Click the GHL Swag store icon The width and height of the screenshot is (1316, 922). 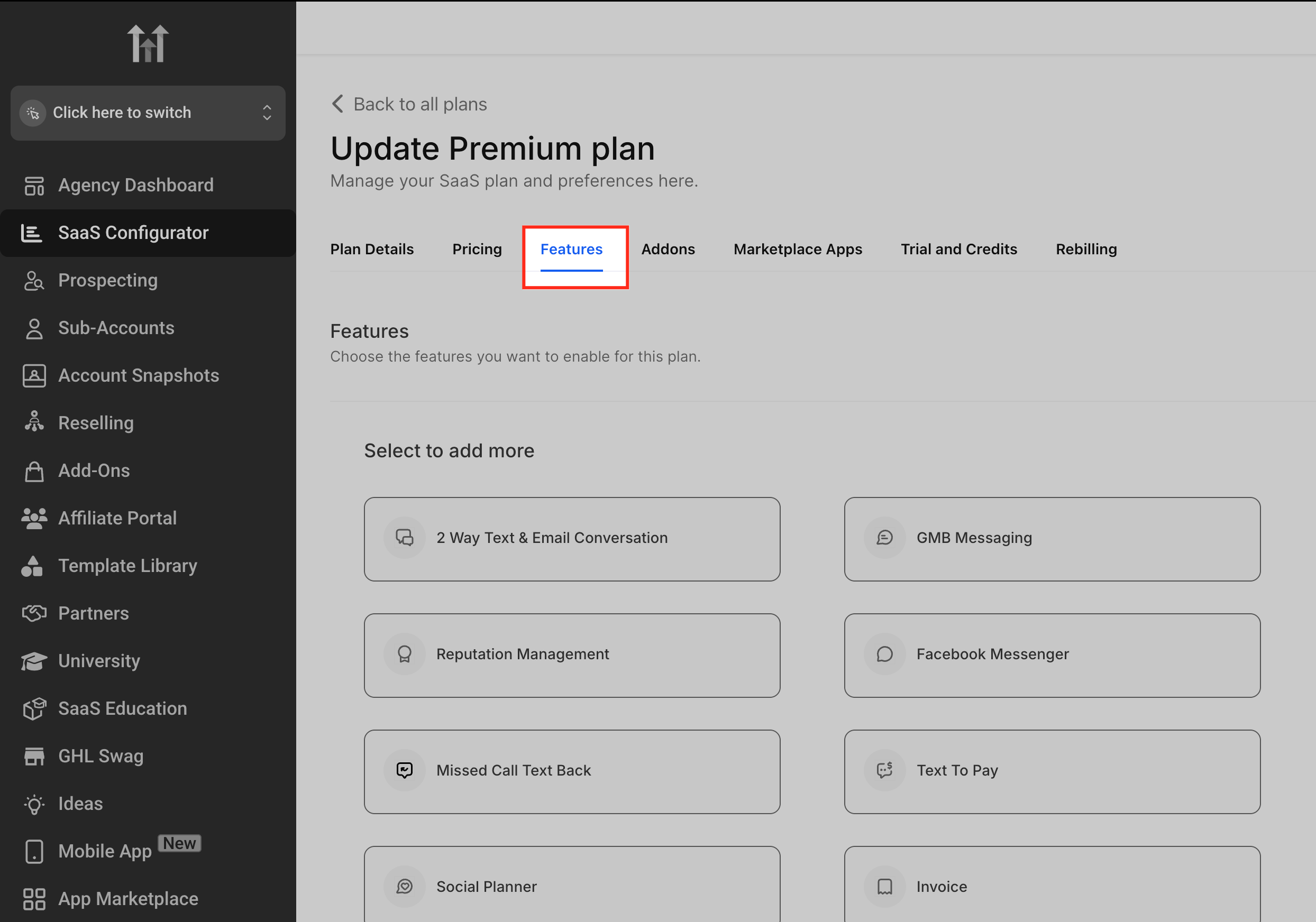click(34, 757)
